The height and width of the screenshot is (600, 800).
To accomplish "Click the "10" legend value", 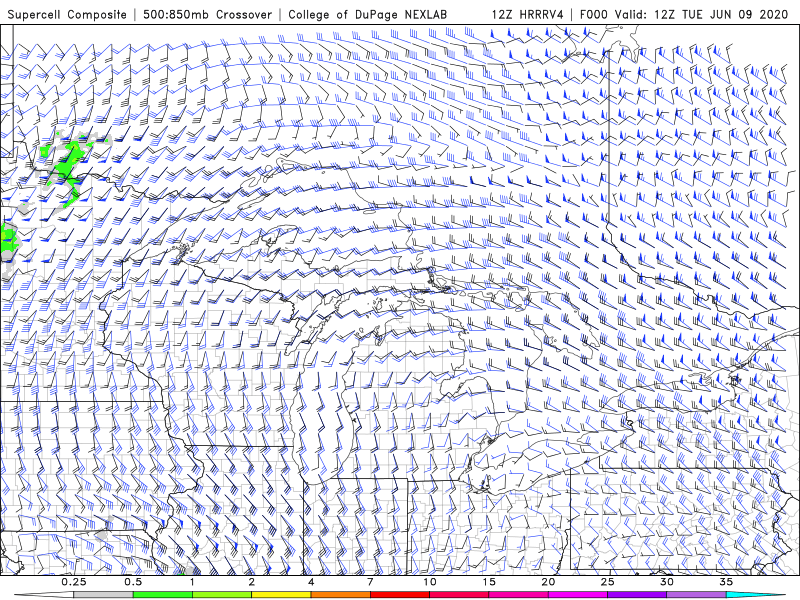I will pyautogui.click(x=430, y=582).
